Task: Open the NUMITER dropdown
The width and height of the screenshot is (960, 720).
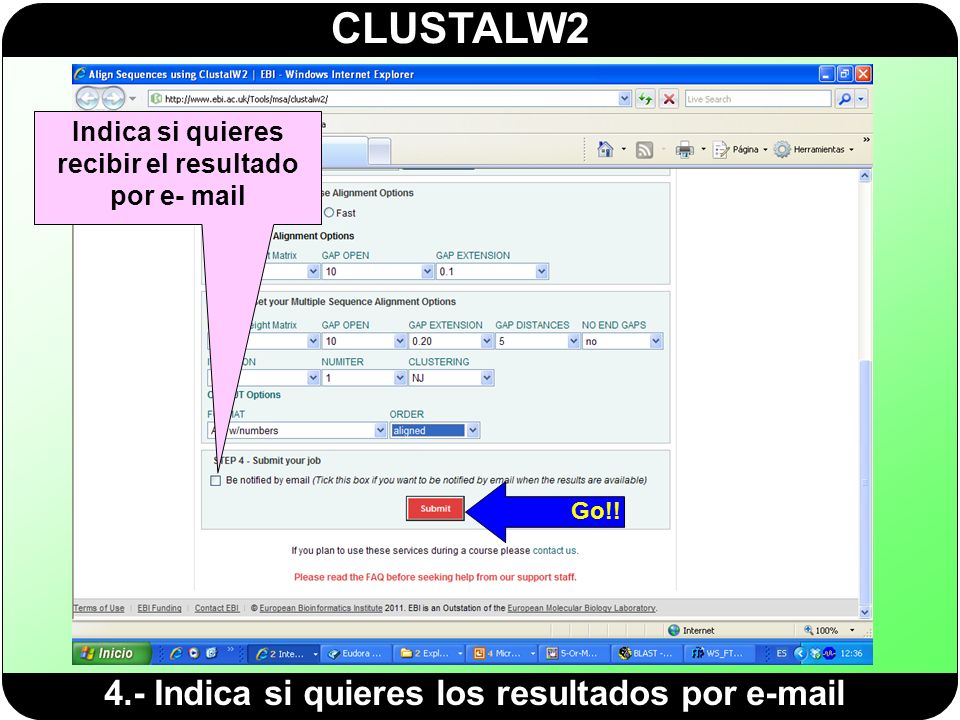Action: [x=399, y=378]
